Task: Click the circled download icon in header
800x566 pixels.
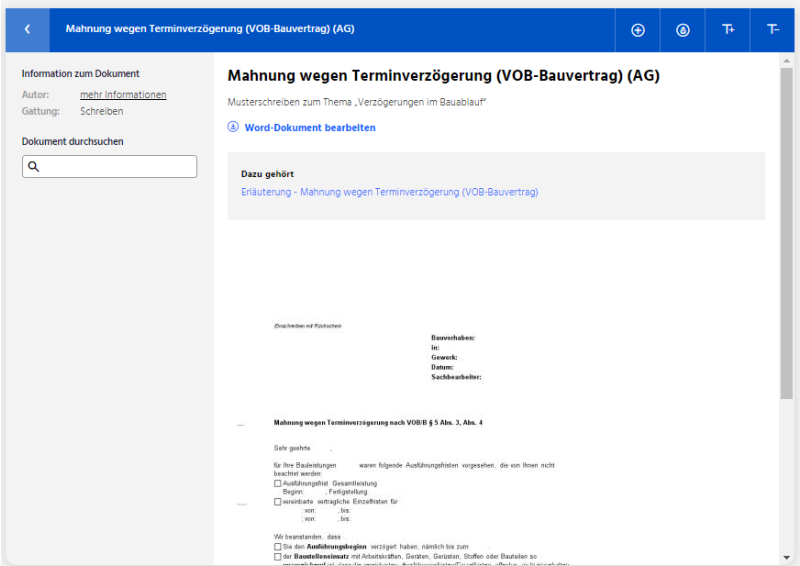Action: coord(683,30)
